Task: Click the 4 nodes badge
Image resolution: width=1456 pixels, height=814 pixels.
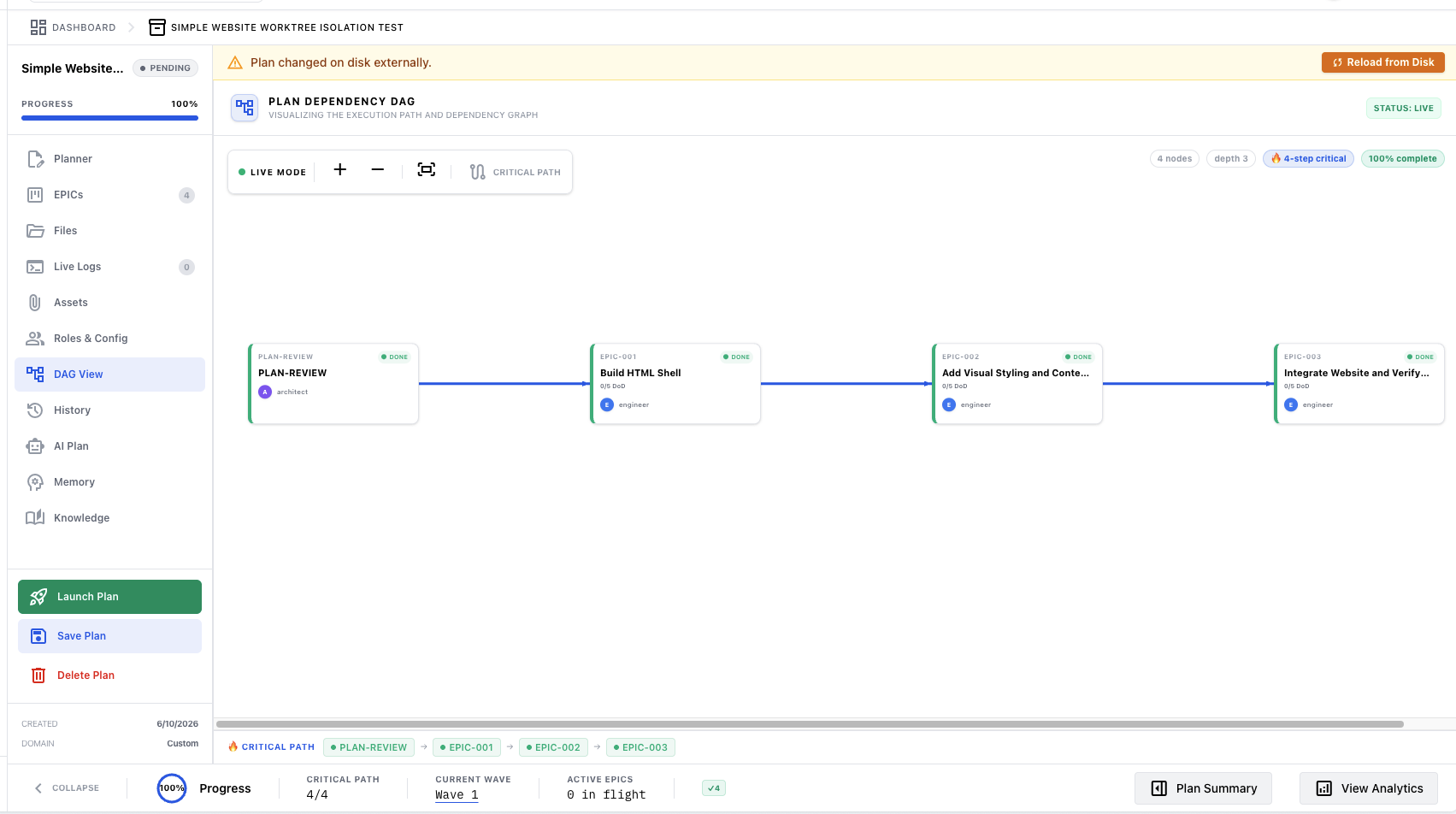Action: [x=1175, y=159]
